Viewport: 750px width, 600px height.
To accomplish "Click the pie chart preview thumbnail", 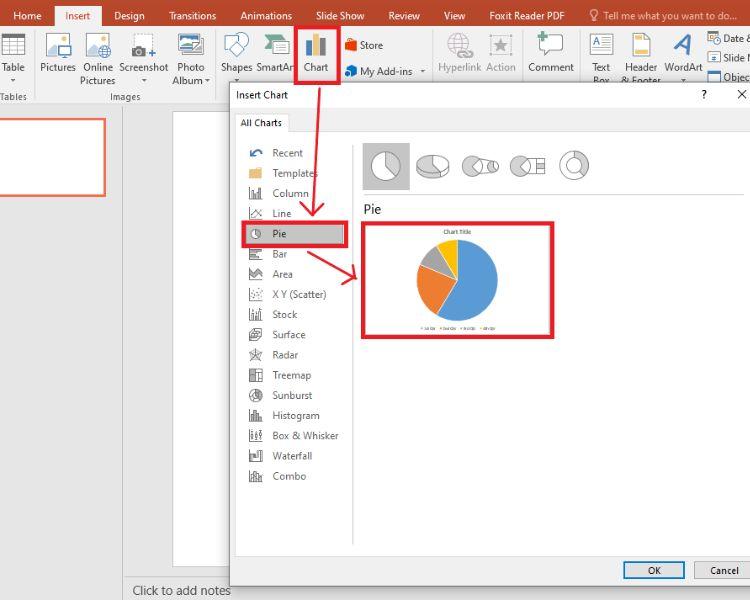I will (x=457, y=280).
